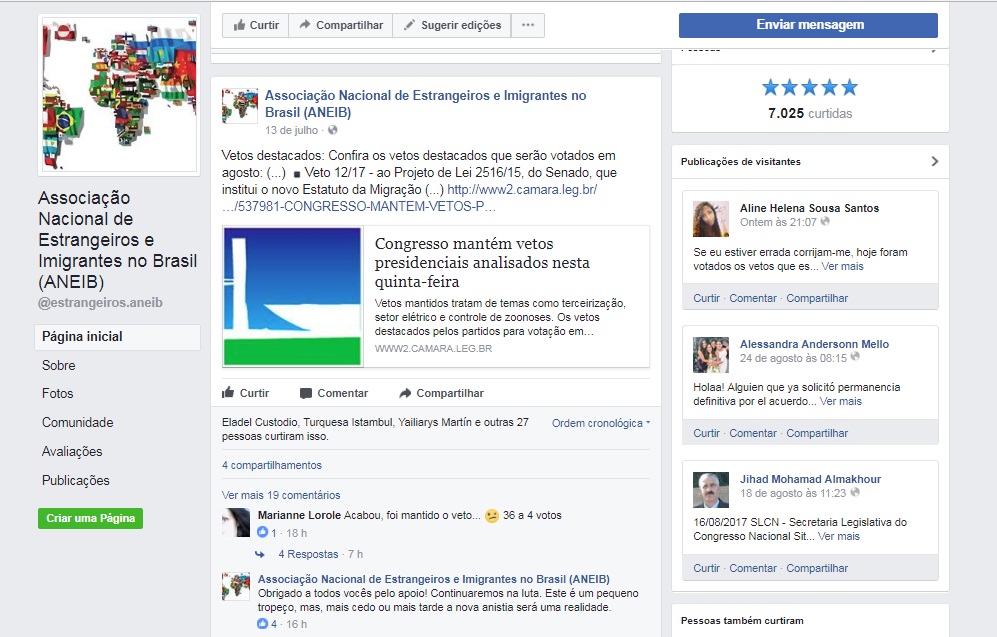Screen dimensions: 997x637
Task: Open the ANEIB page avatar in the post header
Action: [x=240, y=106]
